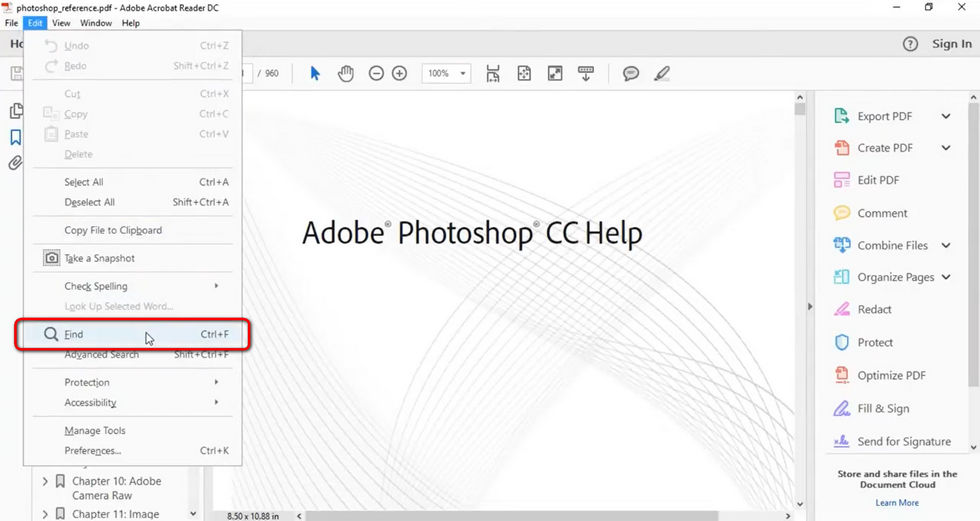Open the View menu
This screenshot has width=980, height=521.
(x=61, y=23)
